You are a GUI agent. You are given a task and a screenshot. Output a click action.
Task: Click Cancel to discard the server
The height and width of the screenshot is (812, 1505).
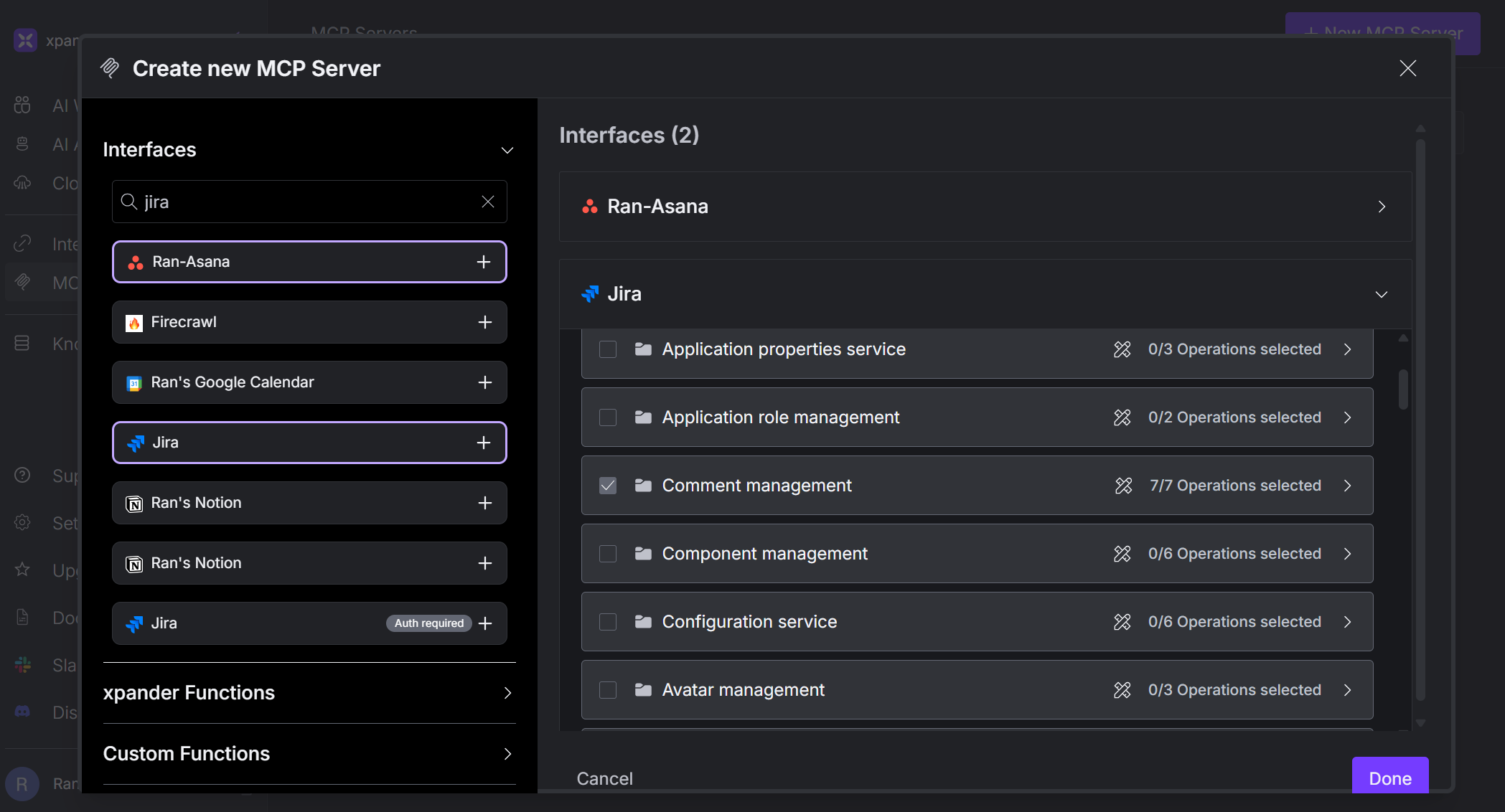[604, 778]
